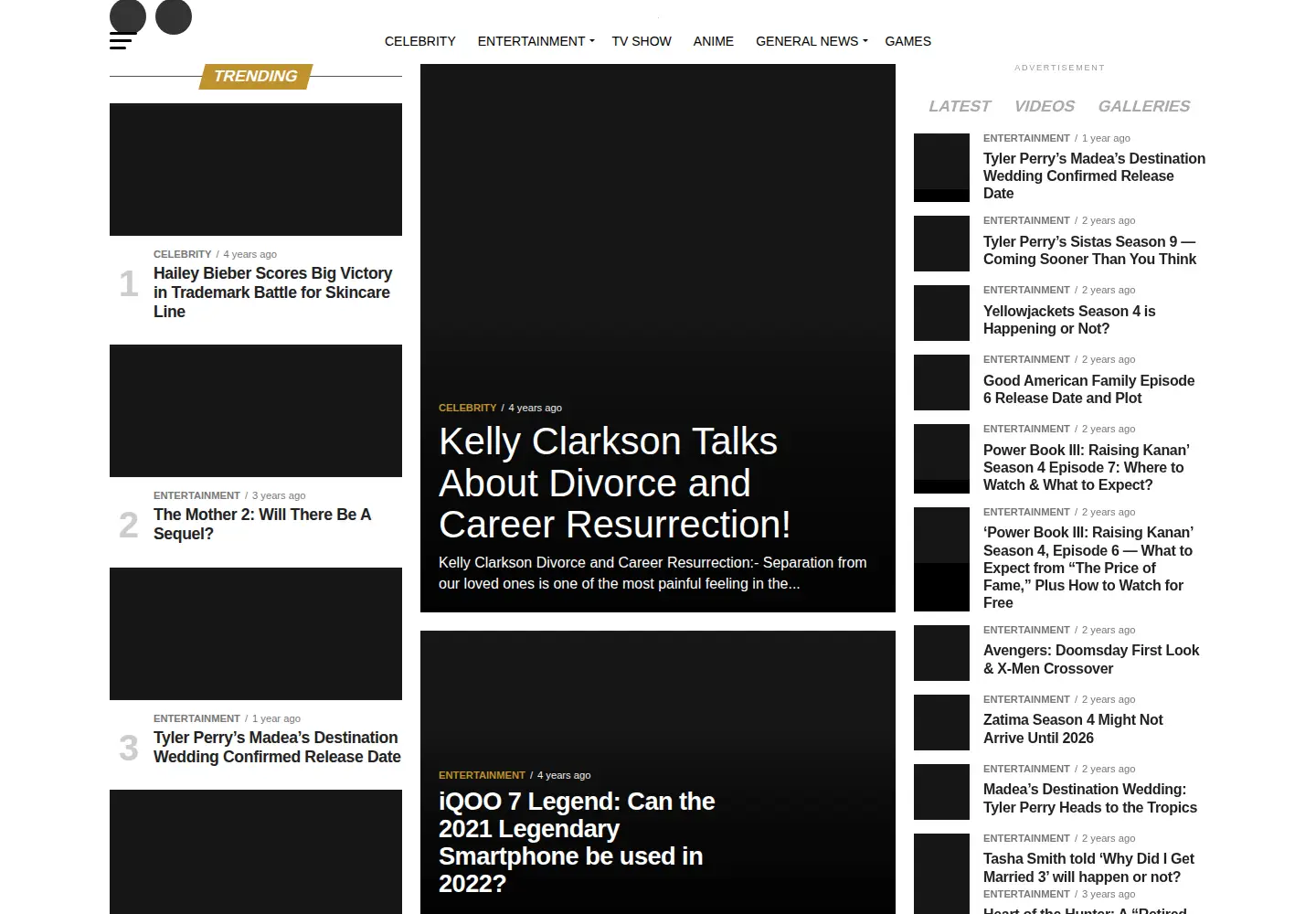1316x914 pixels.
Task: Open 'Zatima Season 4 Might Not Arrive Until 2026'
Action: click(1073, 728)
